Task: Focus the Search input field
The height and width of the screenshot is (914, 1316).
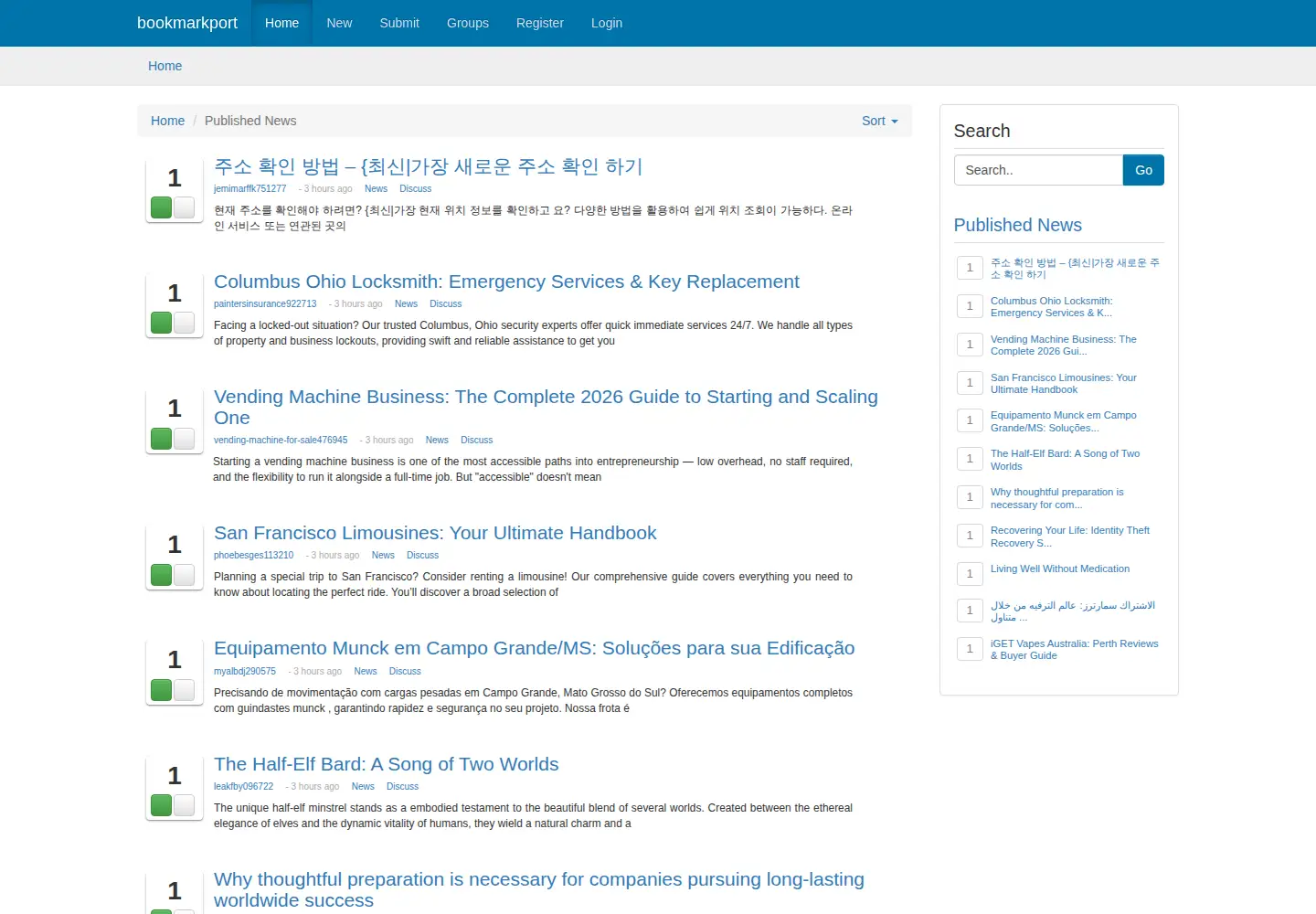Action: point(1038,170)
